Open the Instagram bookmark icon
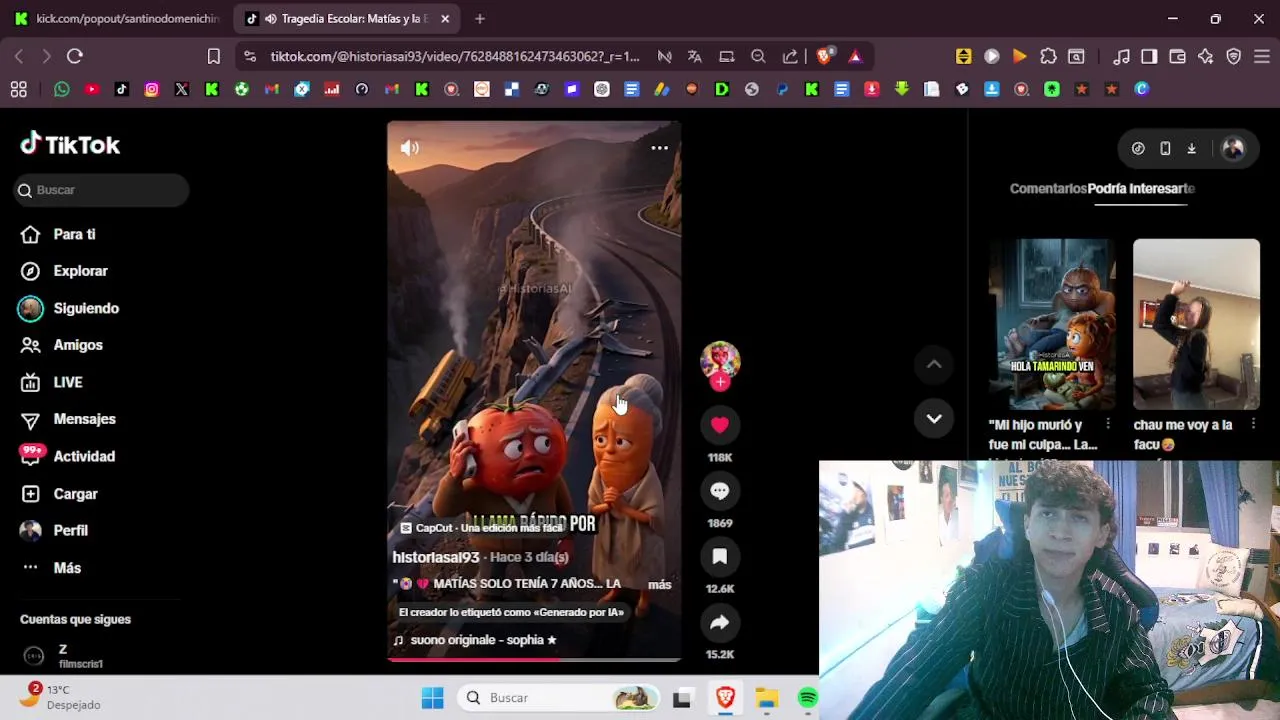Image resolution: width=1280 pixels, height=720 pixels. [152, 89]
